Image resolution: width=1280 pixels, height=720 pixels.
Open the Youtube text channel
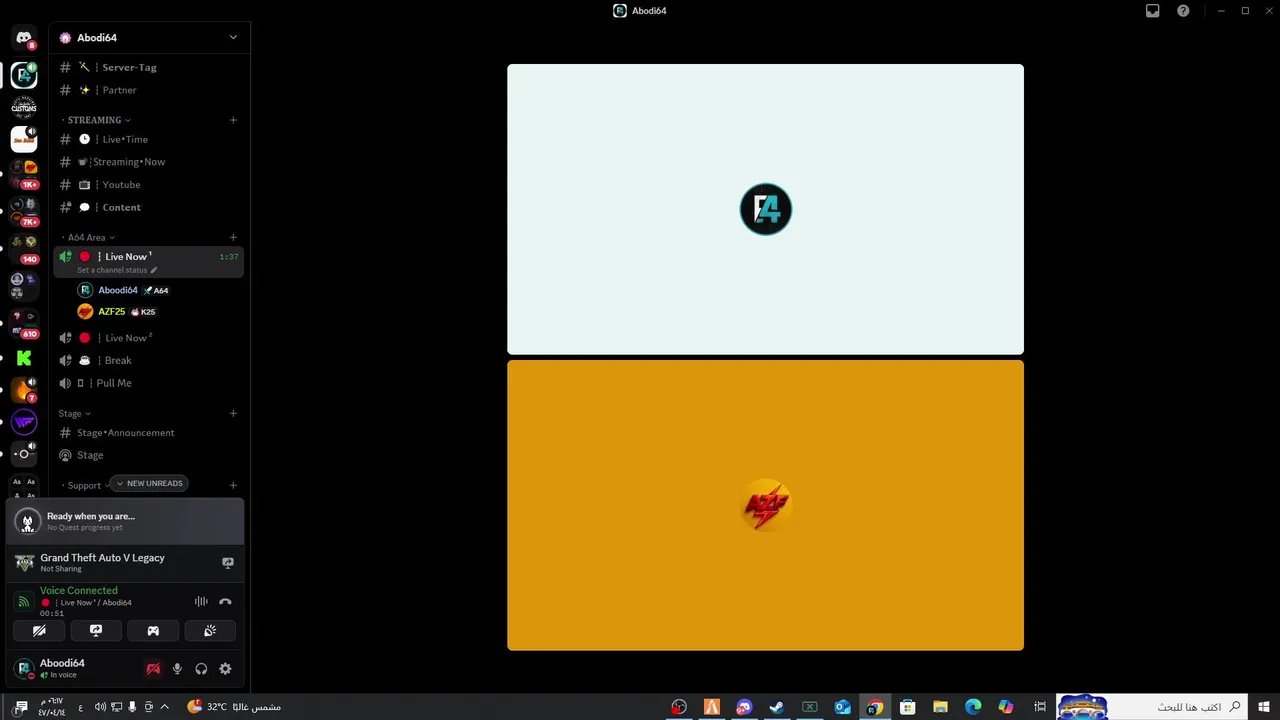tap(148, 185)
